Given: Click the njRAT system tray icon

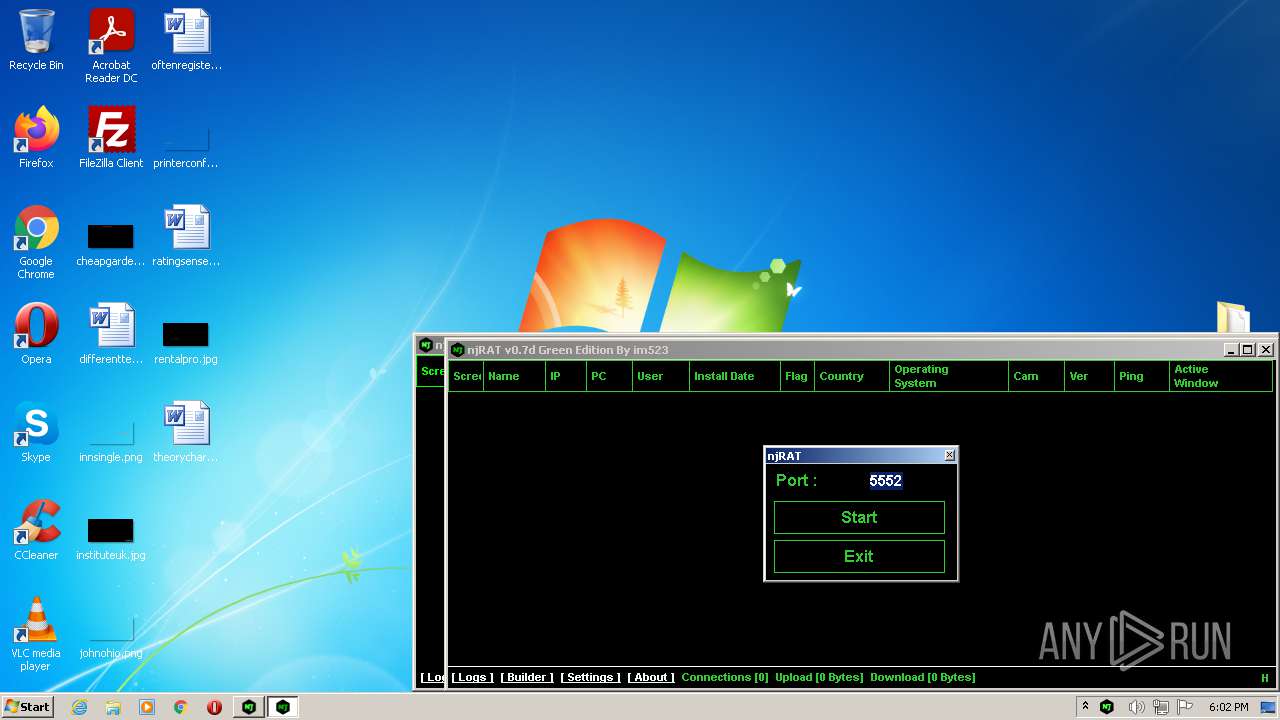Looking at the screenshot, I should [1107, 707].
